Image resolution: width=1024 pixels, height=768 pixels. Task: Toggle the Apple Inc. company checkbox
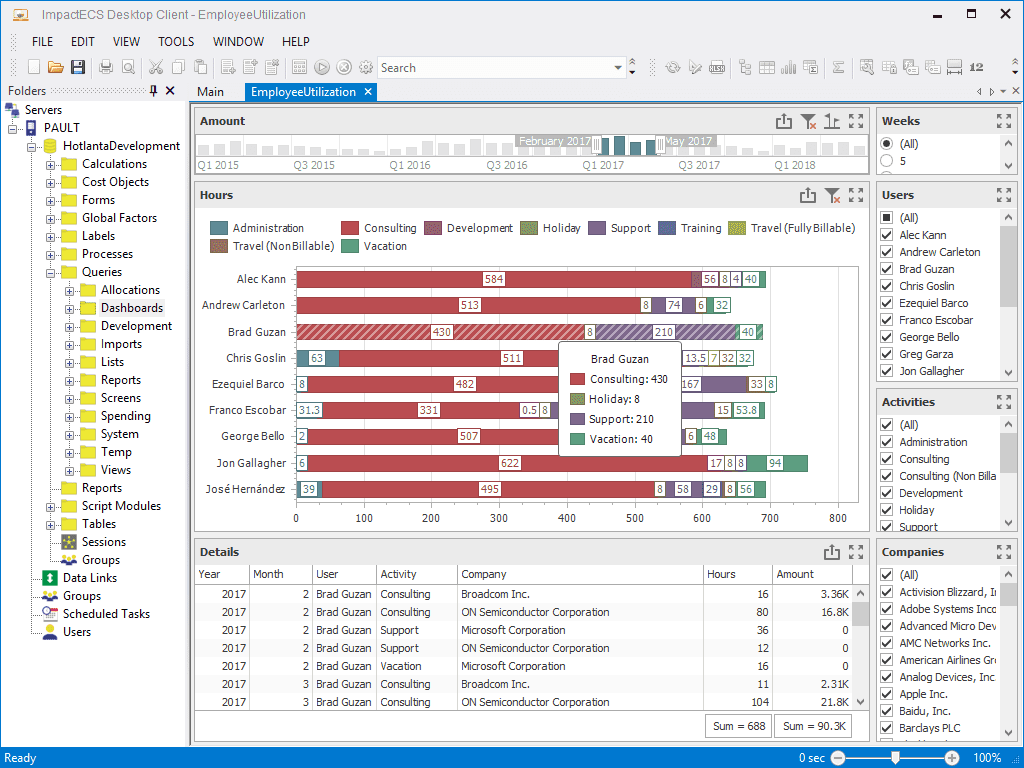[x=887, y=694]
